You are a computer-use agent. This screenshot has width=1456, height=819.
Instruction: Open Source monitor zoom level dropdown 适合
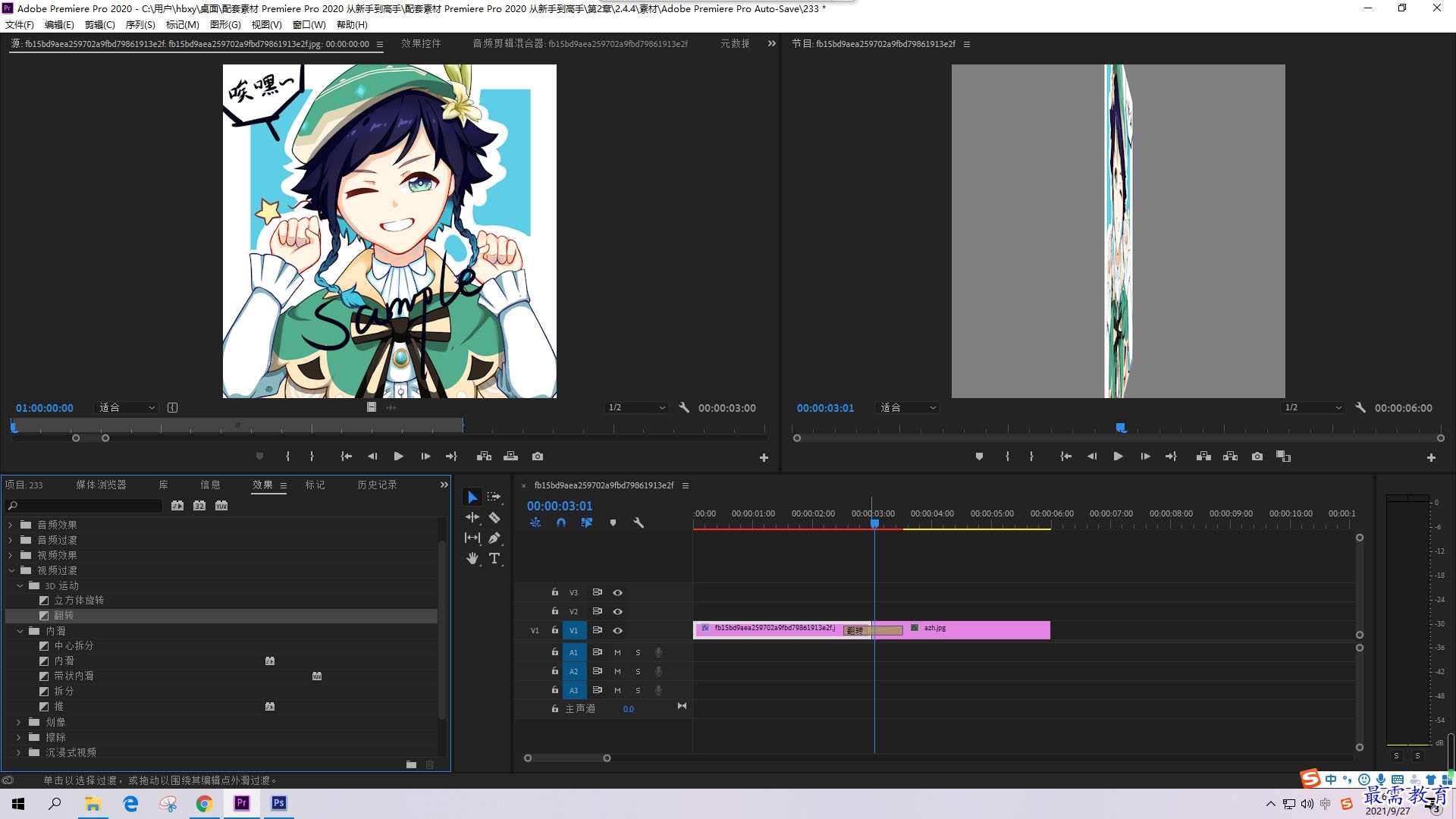coord(127,407)
